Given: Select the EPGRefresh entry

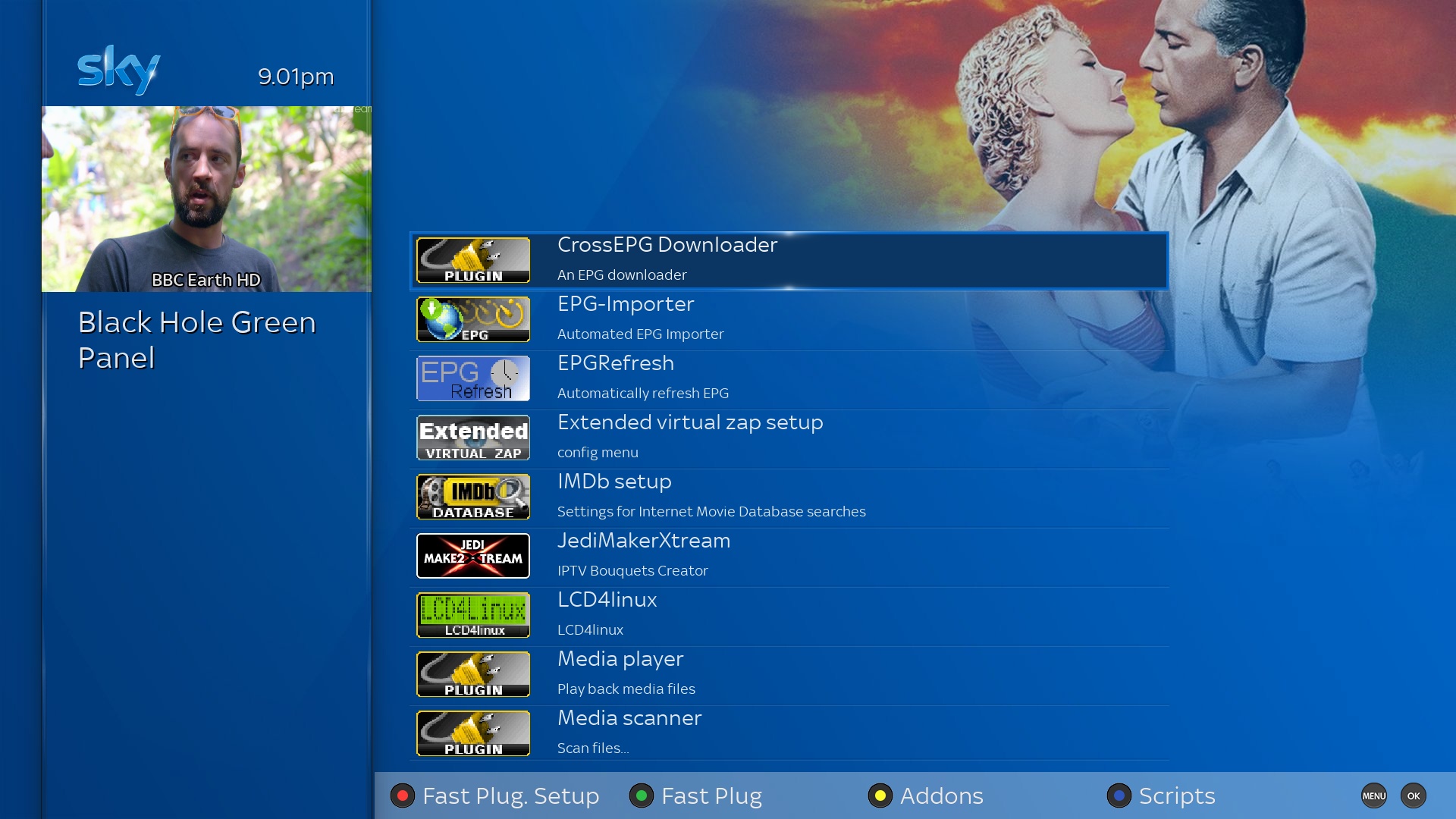Looking at the screenshot, I should (789, 378).
